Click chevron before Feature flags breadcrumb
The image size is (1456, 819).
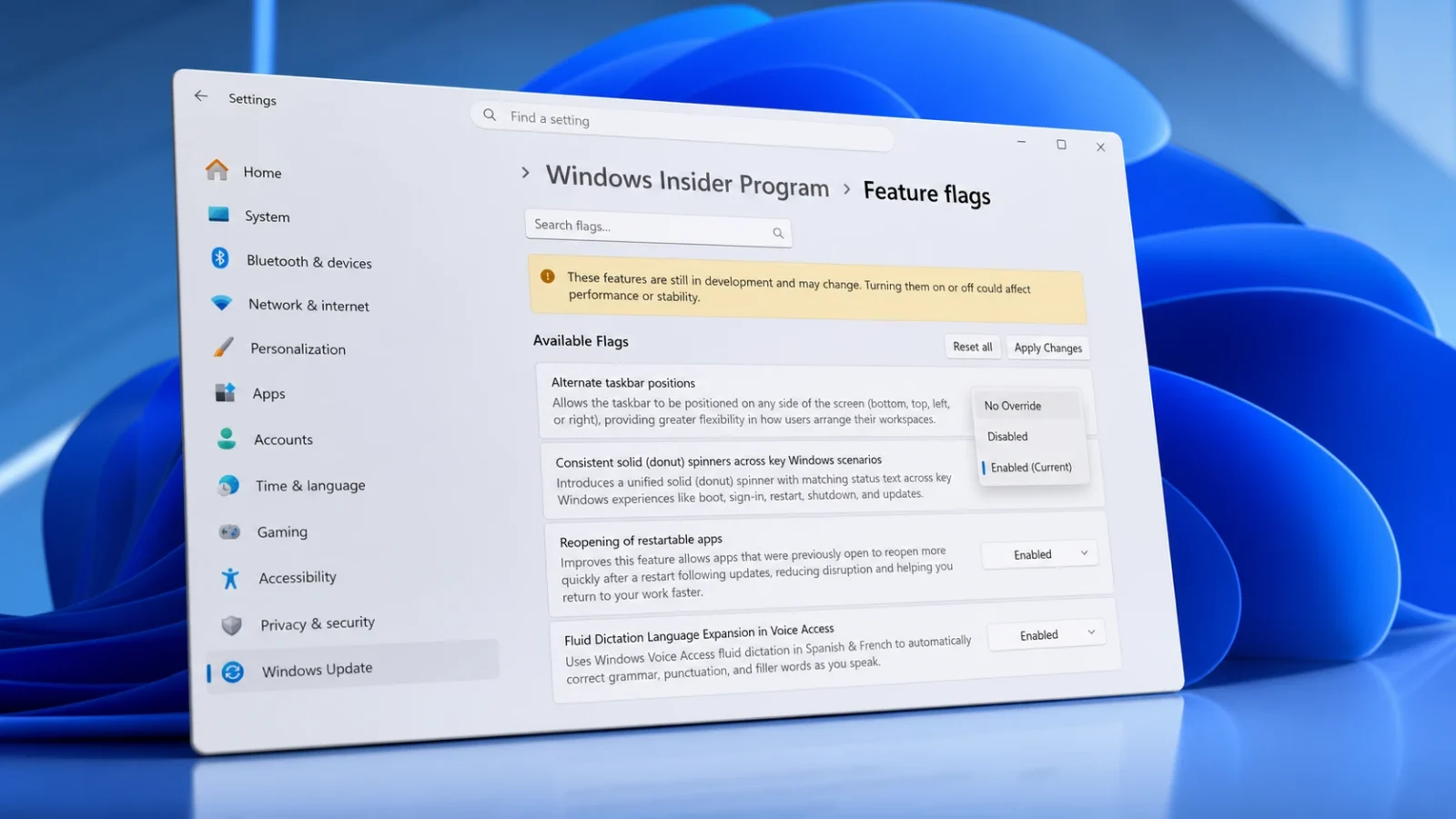coord(846,188)
